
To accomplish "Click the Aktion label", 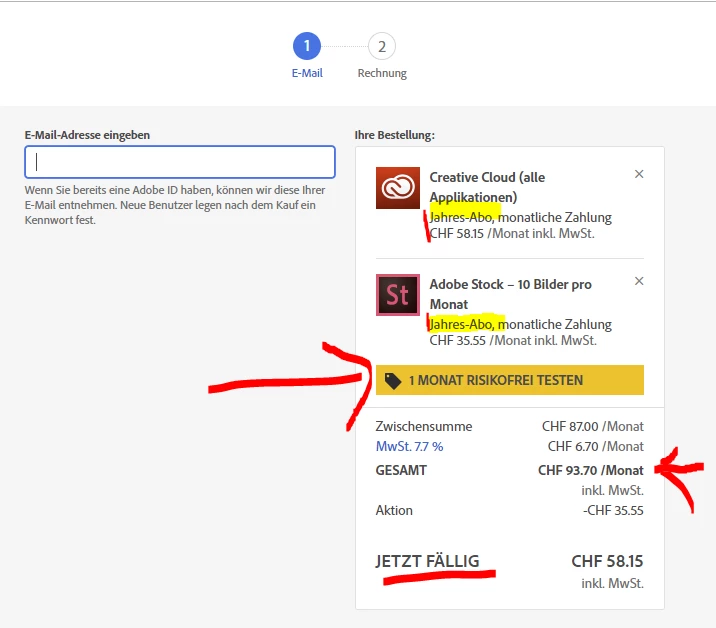I will 394,510.
